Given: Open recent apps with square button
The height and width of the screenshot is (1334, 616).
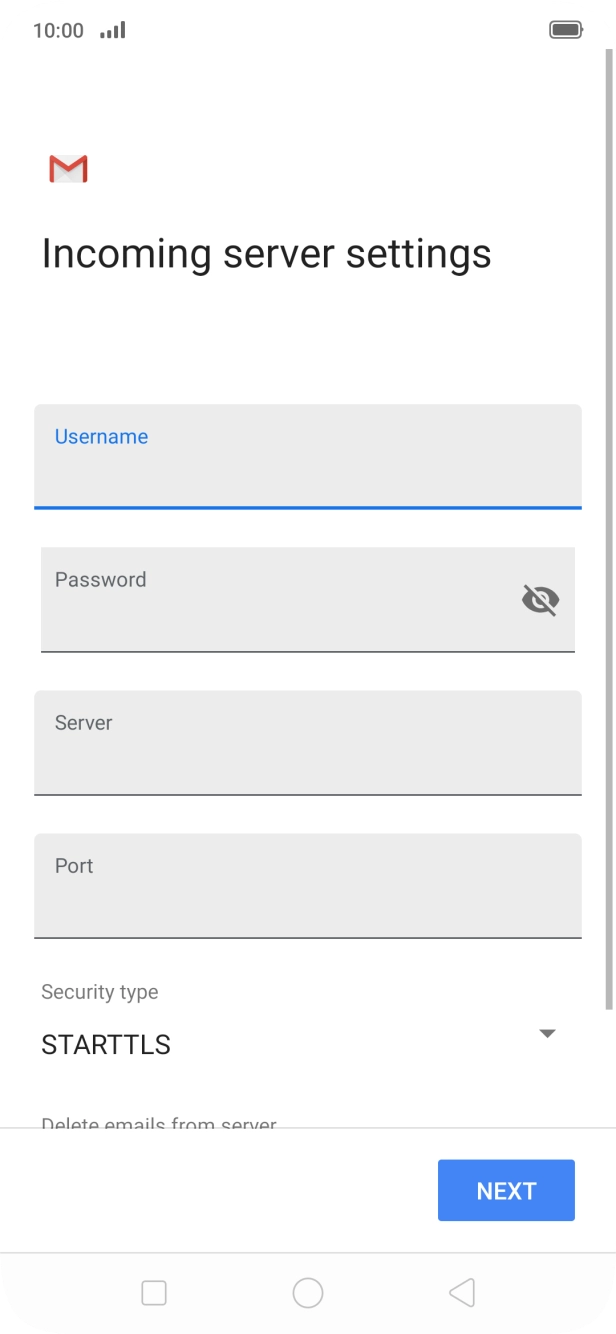Looking at the screenshot, I should coord(154,1293).
